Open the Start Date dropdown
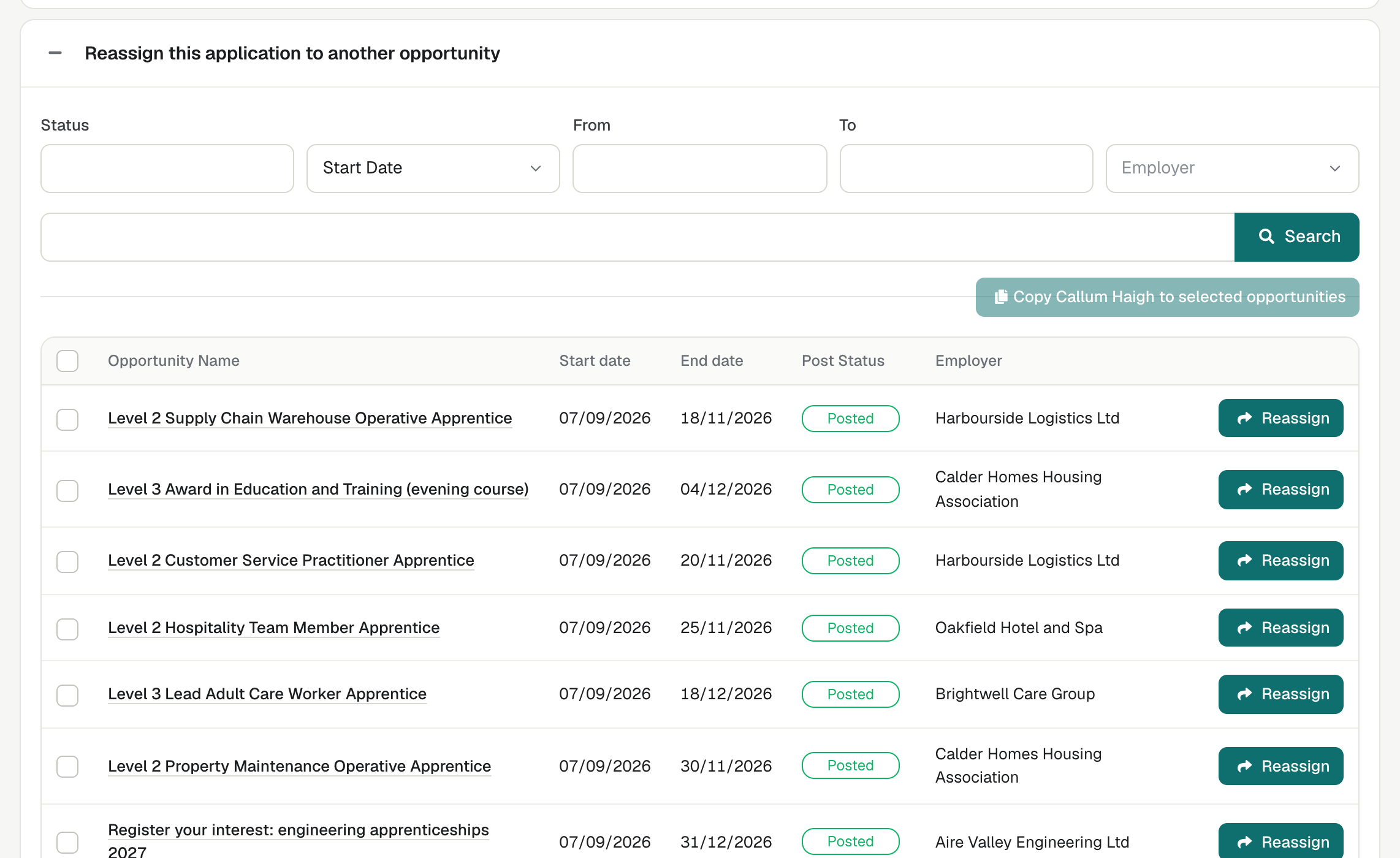Screen dimensions: 1400x858 tap(433, 169)
